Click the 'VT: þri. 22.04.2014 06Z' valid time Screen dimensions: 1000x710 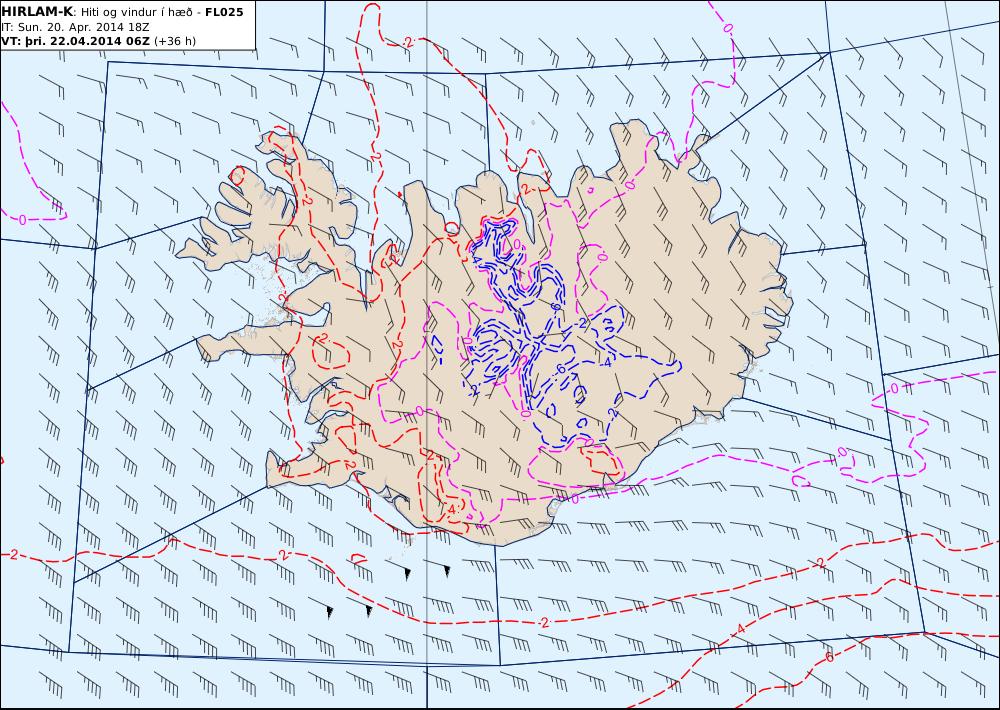coord(76,41)
